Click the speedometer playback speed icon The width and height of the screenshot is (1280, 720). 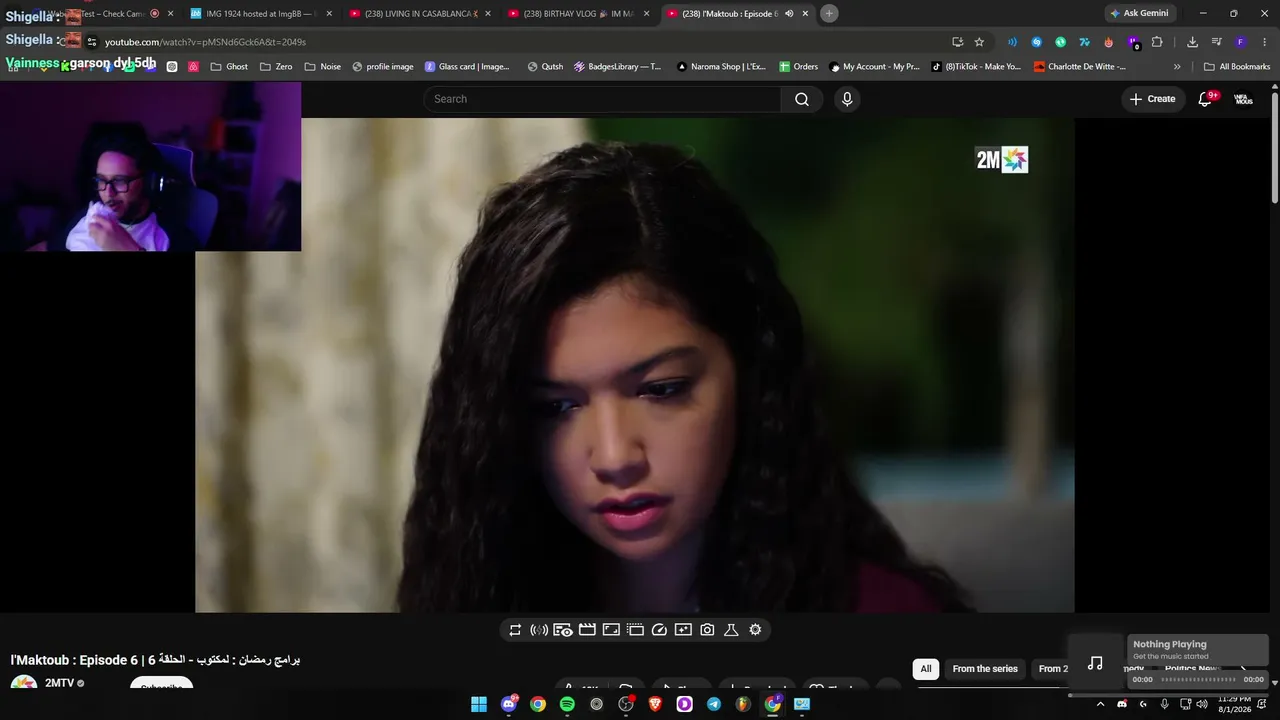click(x=659, y=630)
